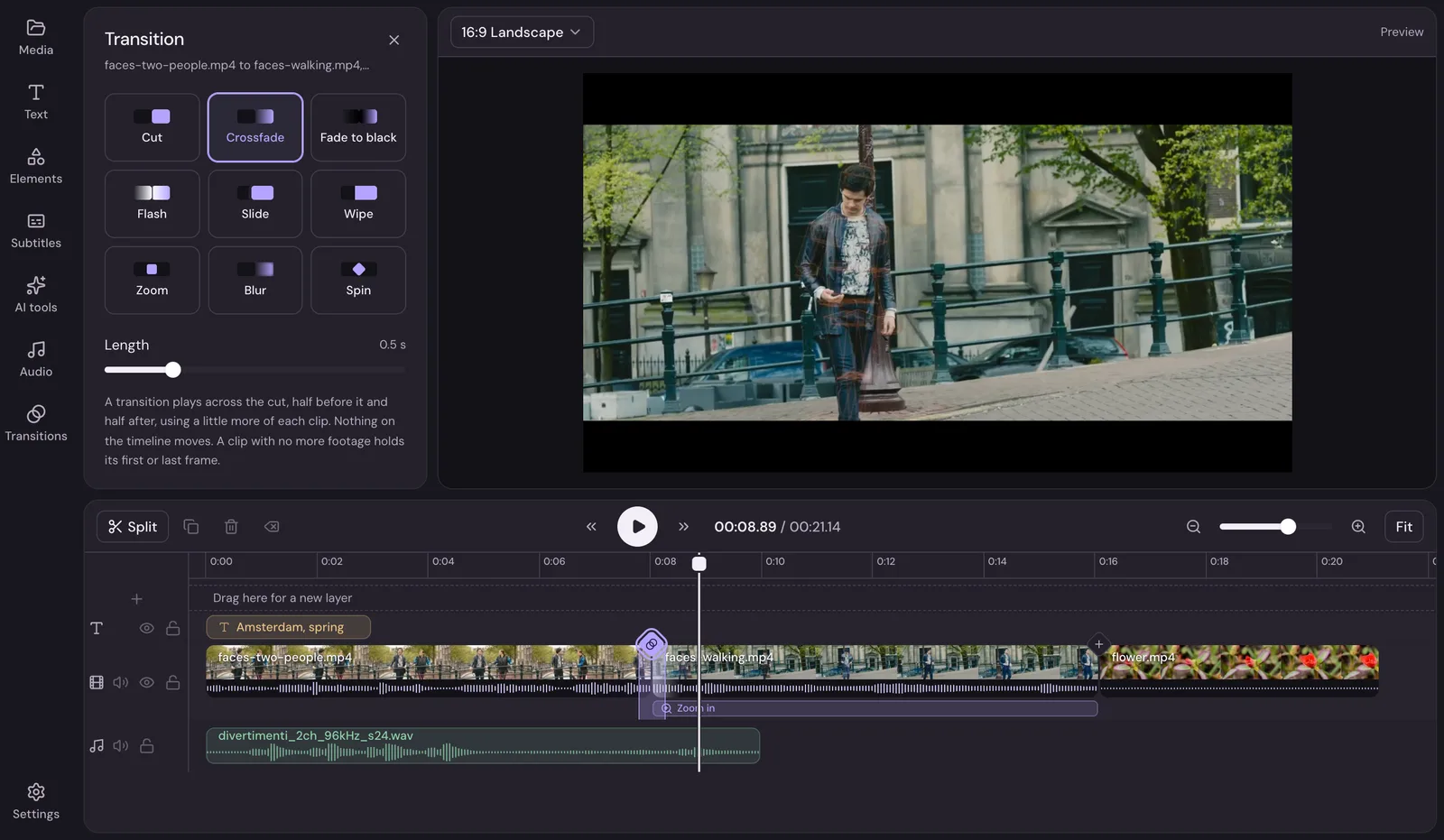The image size is (1444, 840).
Task: Skip backward with rewind button
Action: (591, 526)
